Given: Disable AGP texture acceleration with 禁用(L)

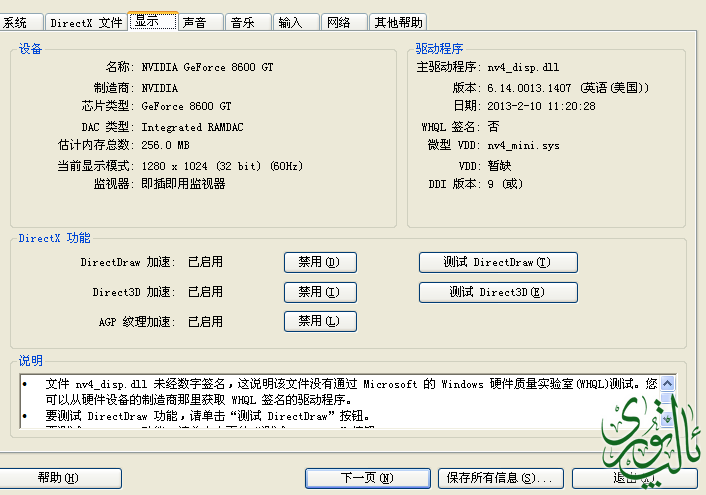Looking at the screenshot, I should coord(320,321).
